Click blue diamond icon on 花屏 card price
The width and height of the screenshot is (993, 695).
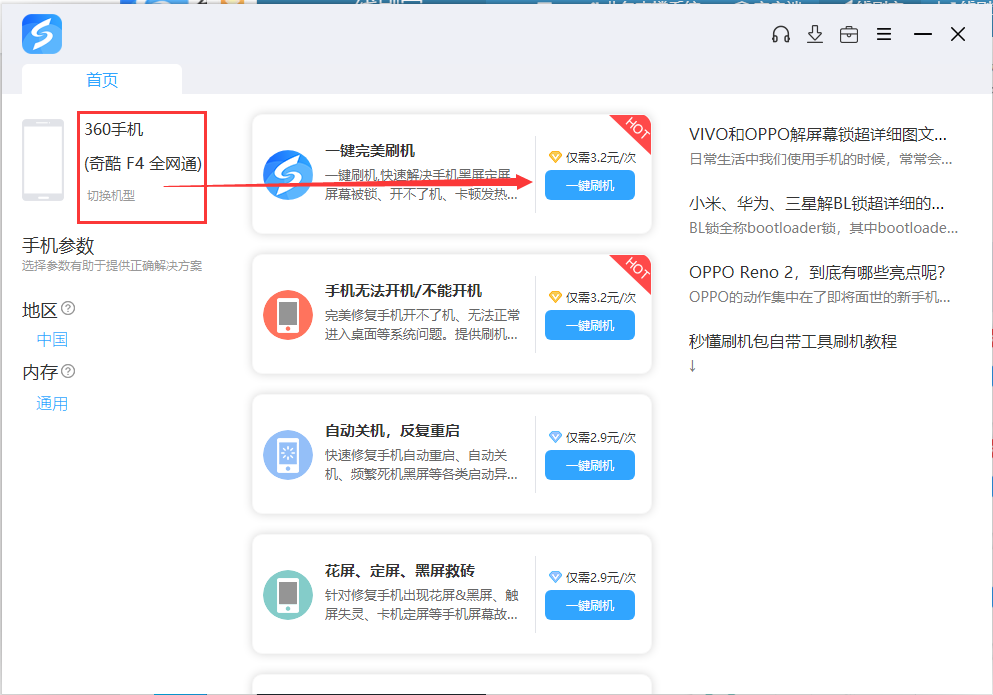point(555,577)
